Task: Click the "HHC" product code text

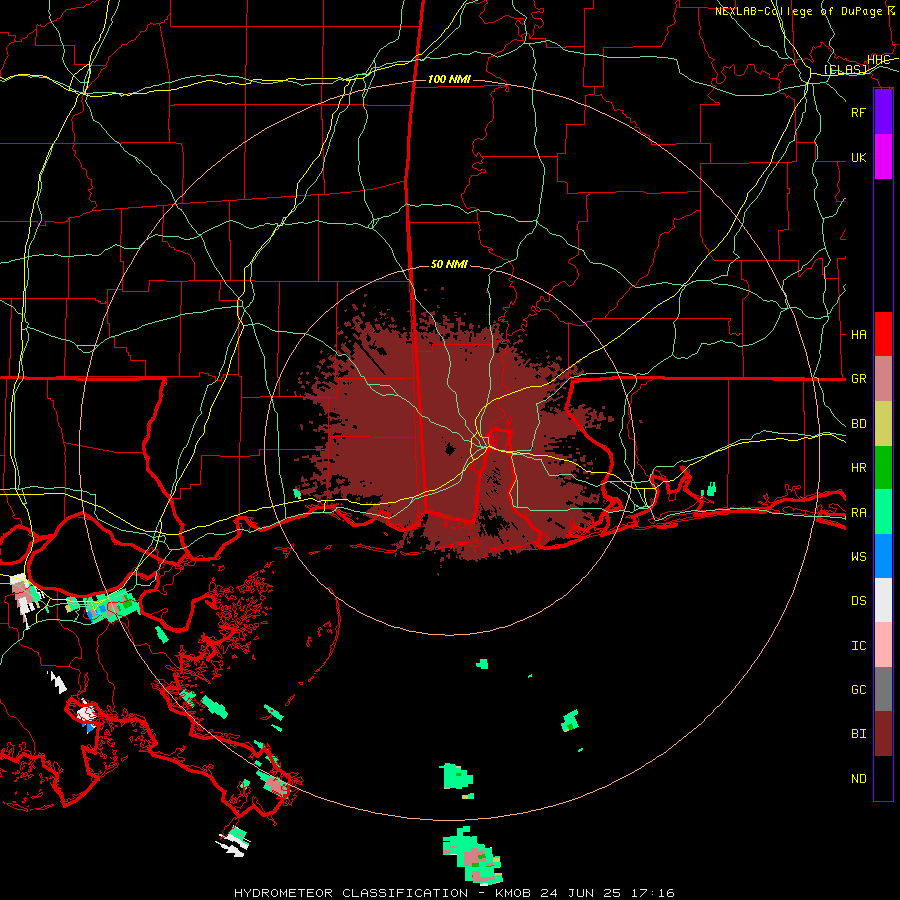Action: click(878, 60)
